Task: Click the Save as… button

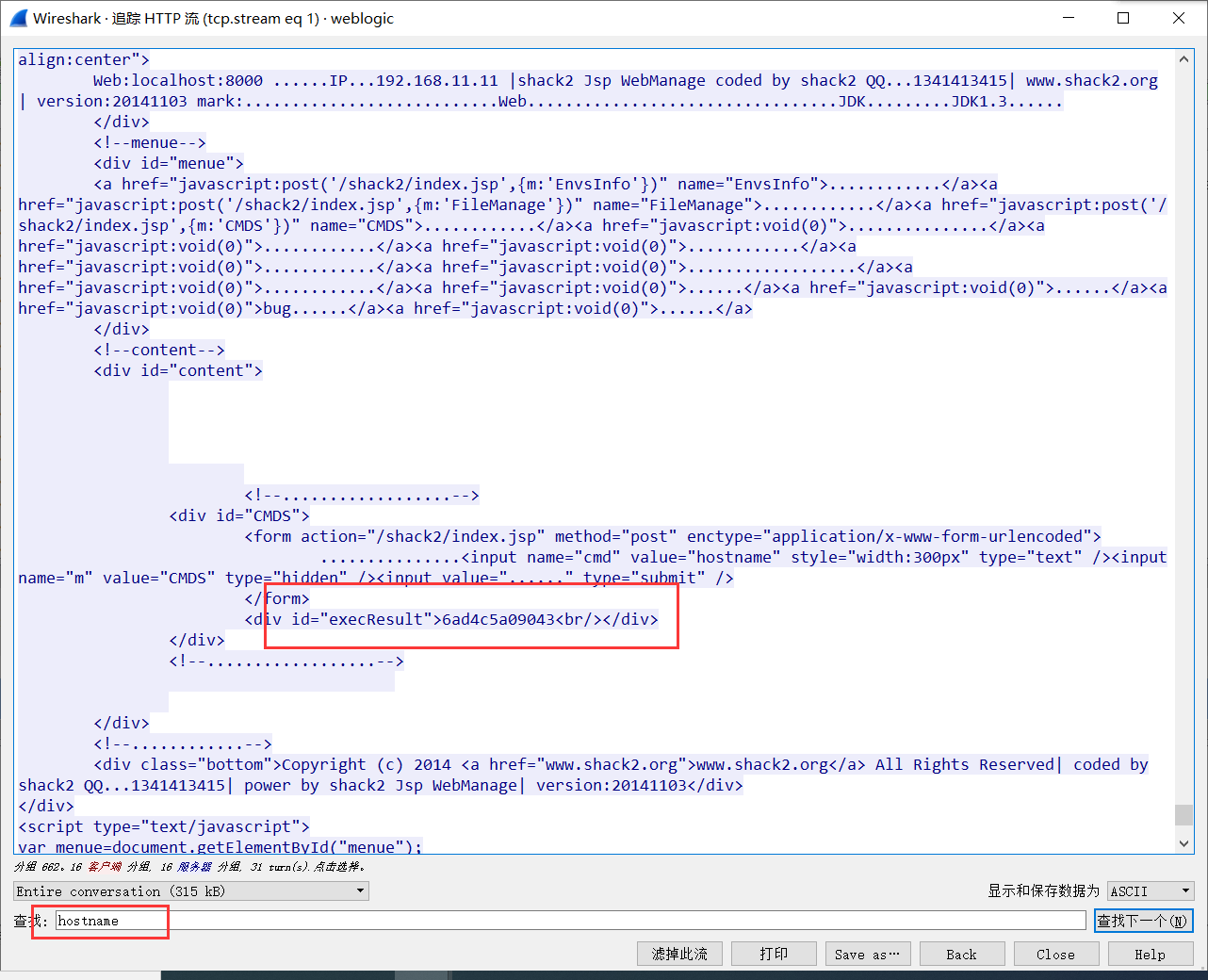Action: (868, 954)
